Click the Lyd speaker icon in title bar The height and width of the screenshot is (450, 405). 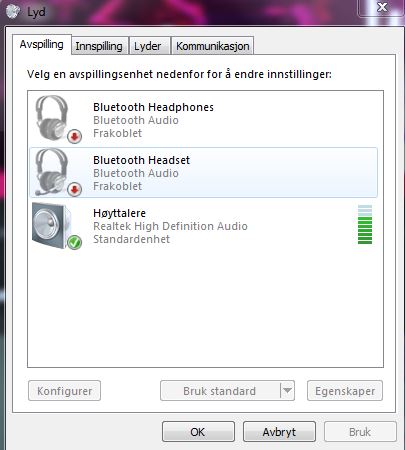pyautogui.click(x=13, y=12)
